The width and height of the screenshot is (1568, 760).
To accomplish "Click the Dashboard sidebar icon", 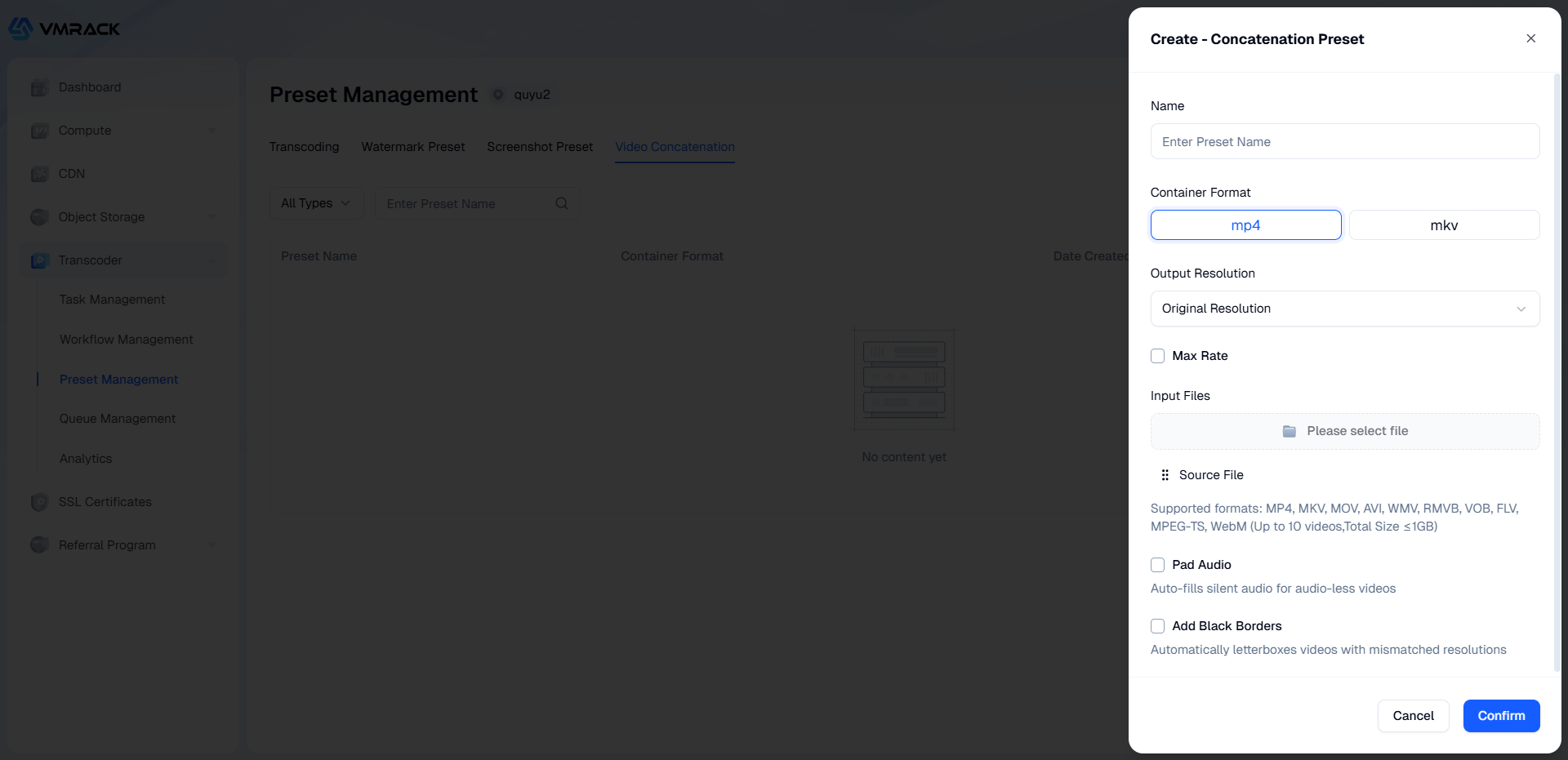I will [x=39, y=87].
